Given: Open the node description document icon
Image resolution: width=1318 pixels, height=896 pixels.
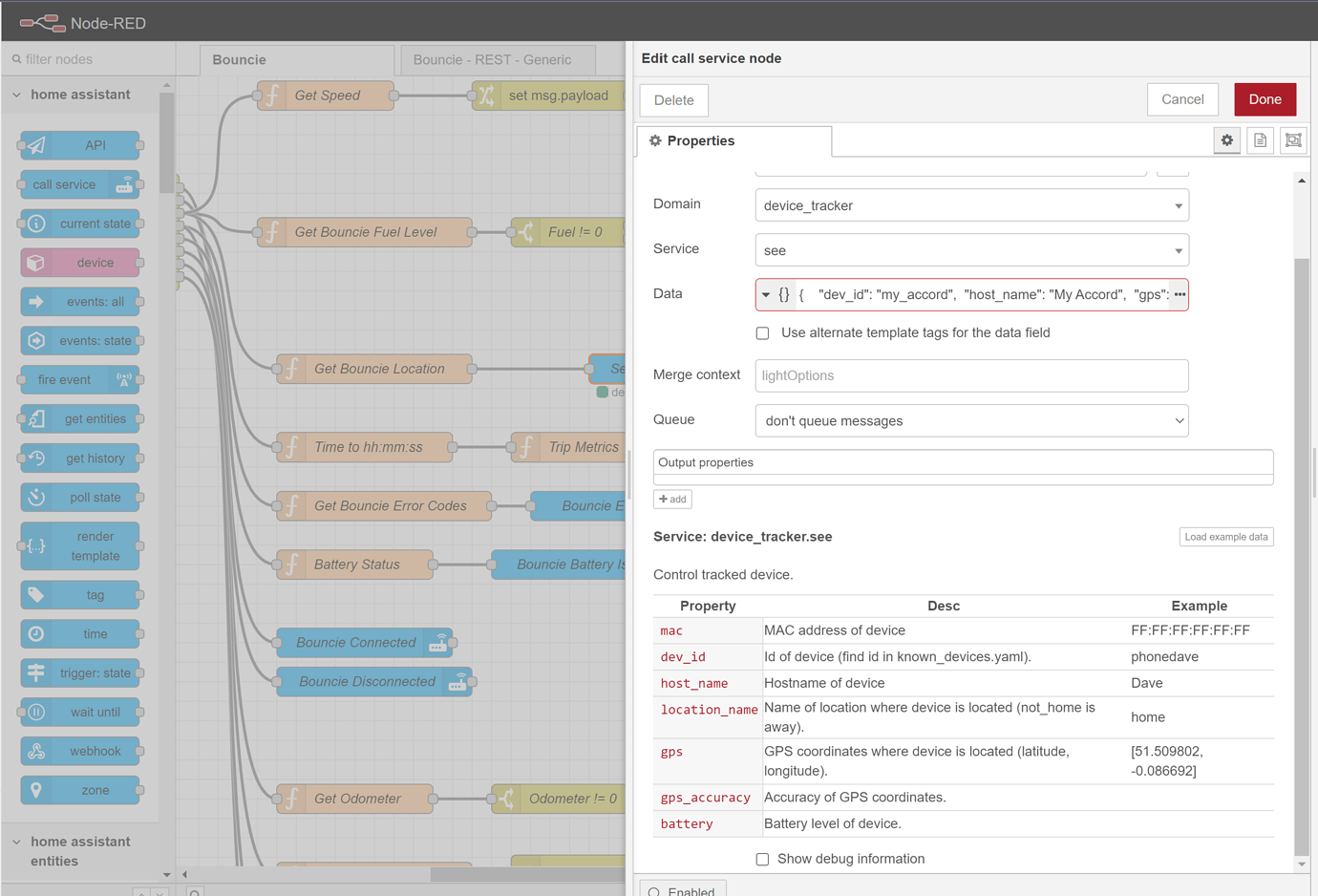Looking at the screenshot, I should tap(1260, 140).
